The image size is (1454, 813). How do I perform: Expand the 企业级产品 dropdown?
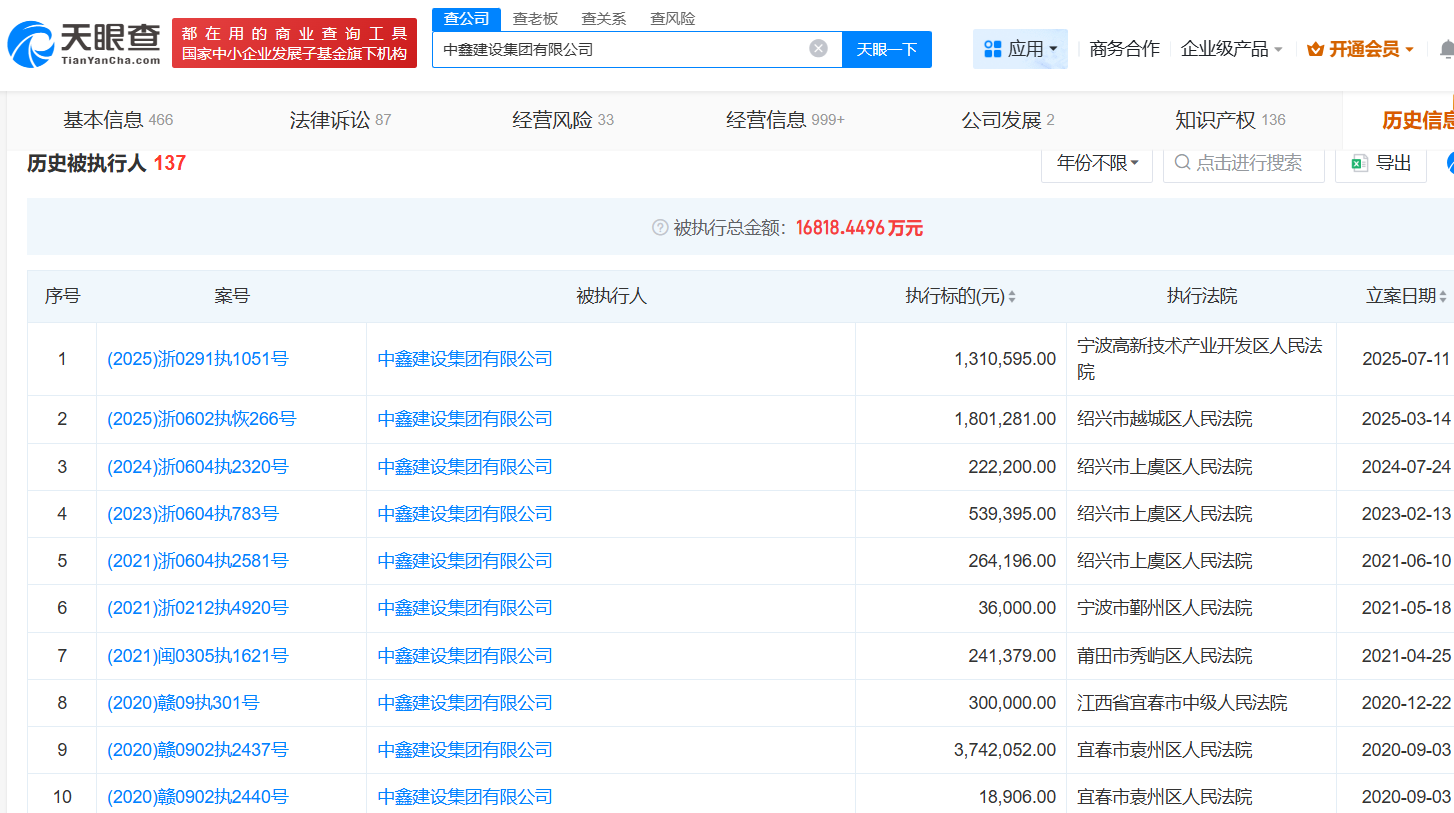(x=1231, y=49)
